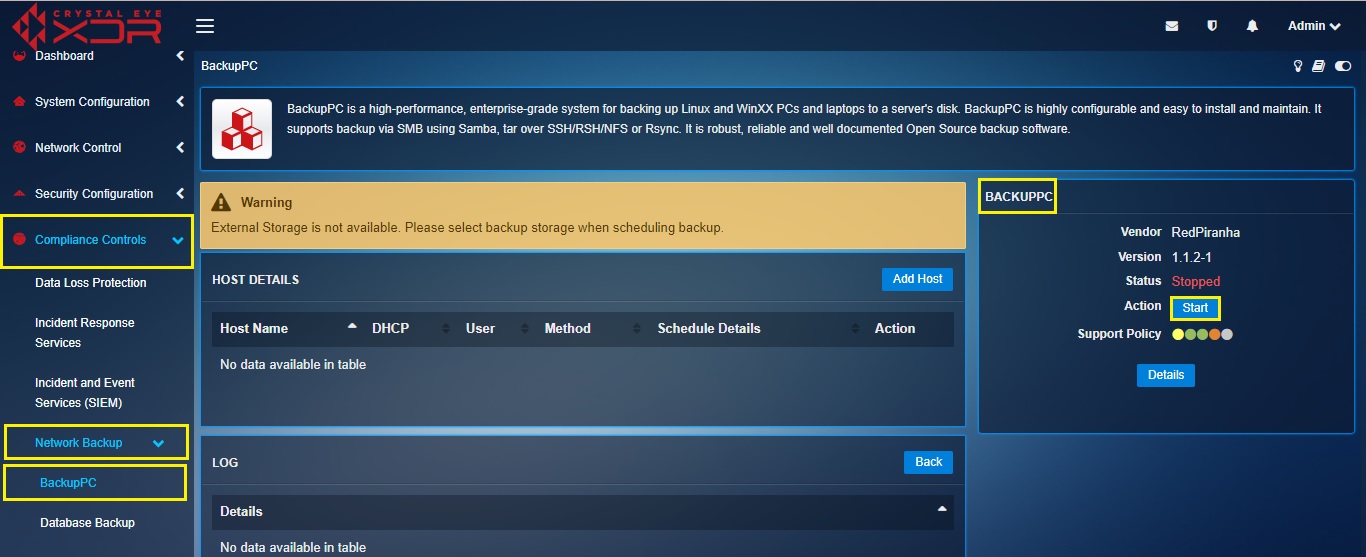Open the book documentation icon
Screen dimensions: 1366x557
pos(1319,66)
